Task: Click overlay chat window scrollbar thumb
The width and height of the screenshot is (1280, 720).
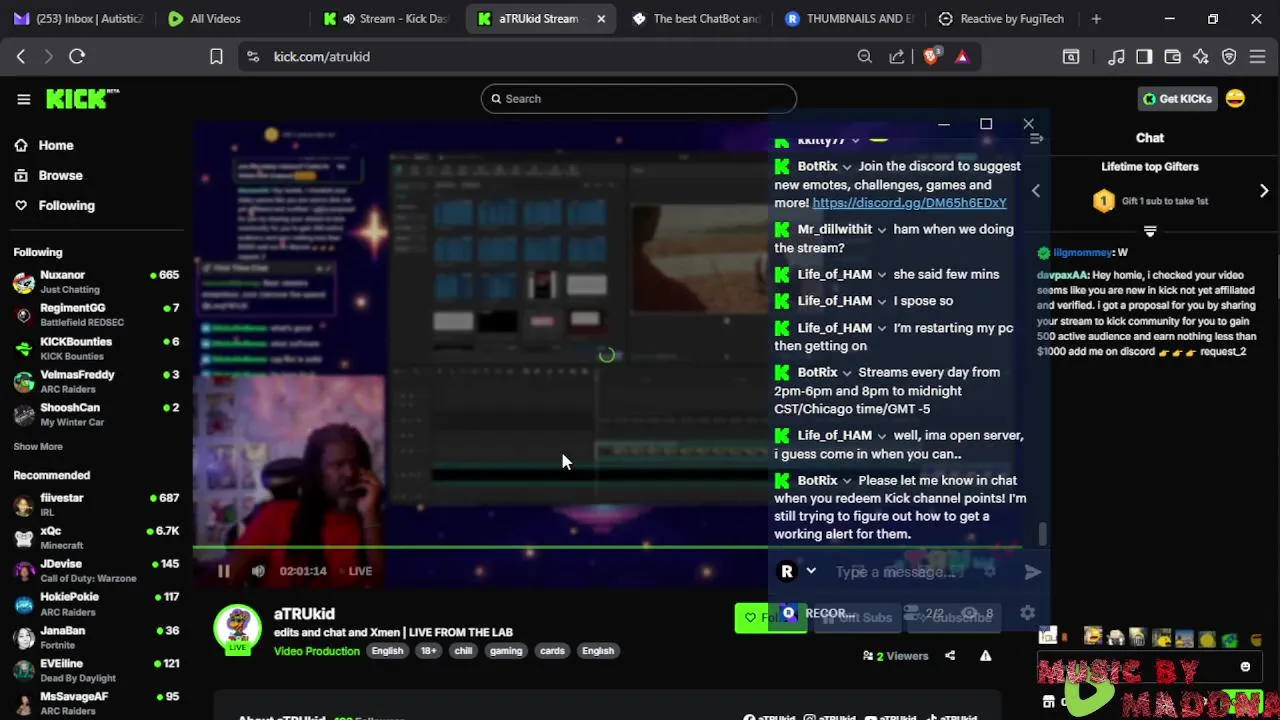Action: 1043,534
